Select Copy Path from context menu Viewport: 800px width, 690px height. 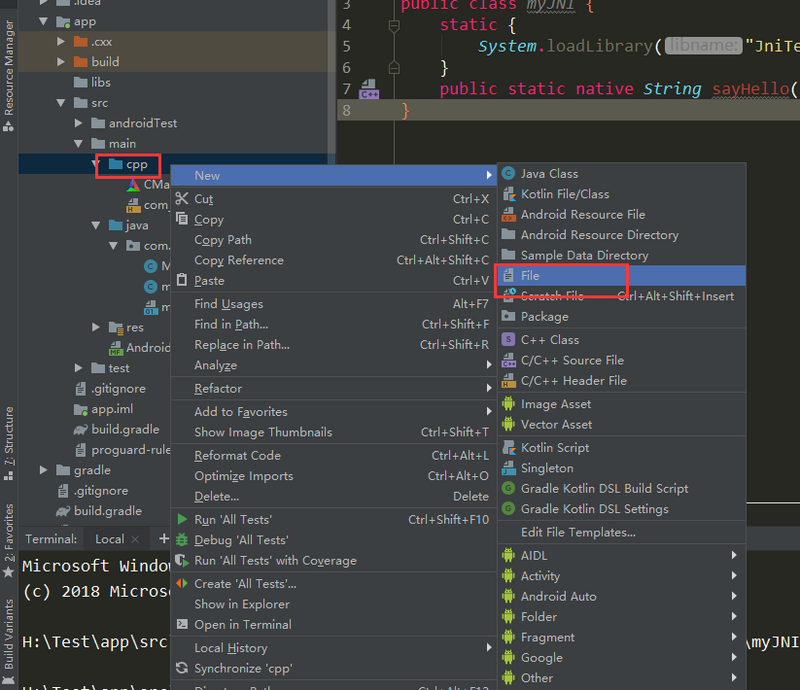coord(333,240)
